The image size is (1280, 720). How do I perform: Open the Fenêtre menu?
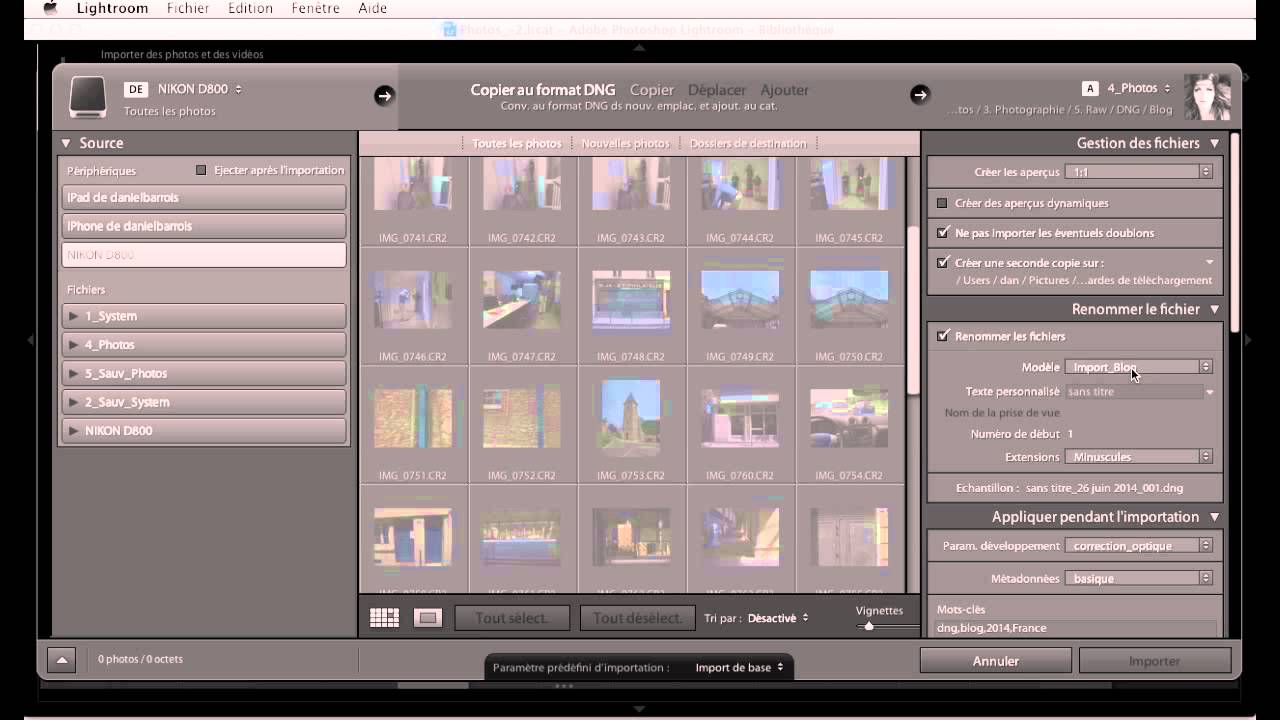[315, 8]
